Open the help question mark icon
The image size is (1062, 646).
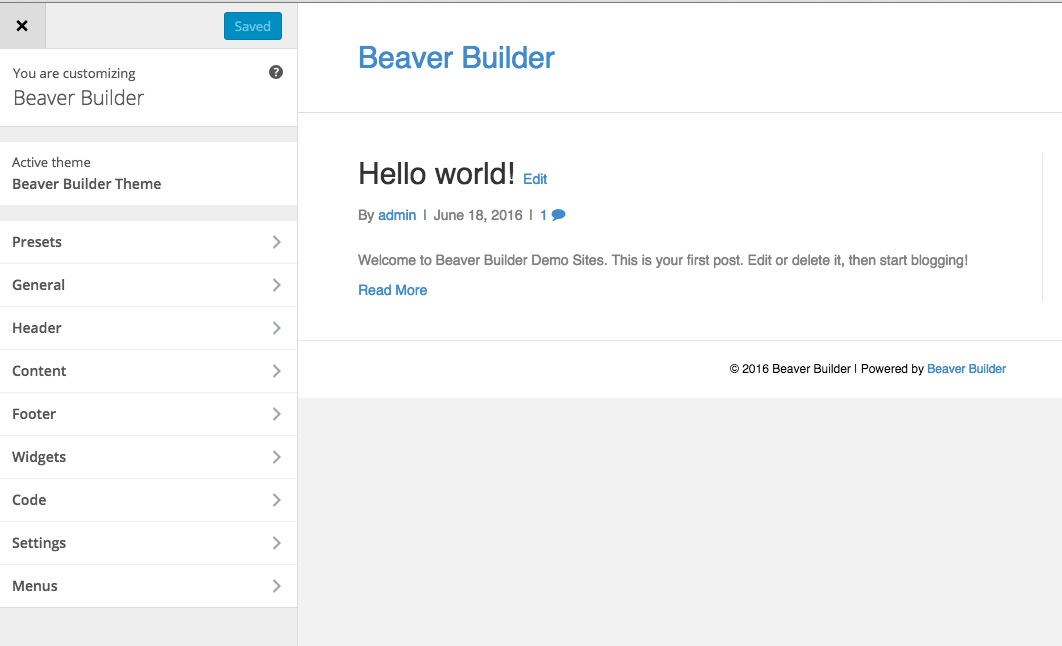[x=276, y=72]
